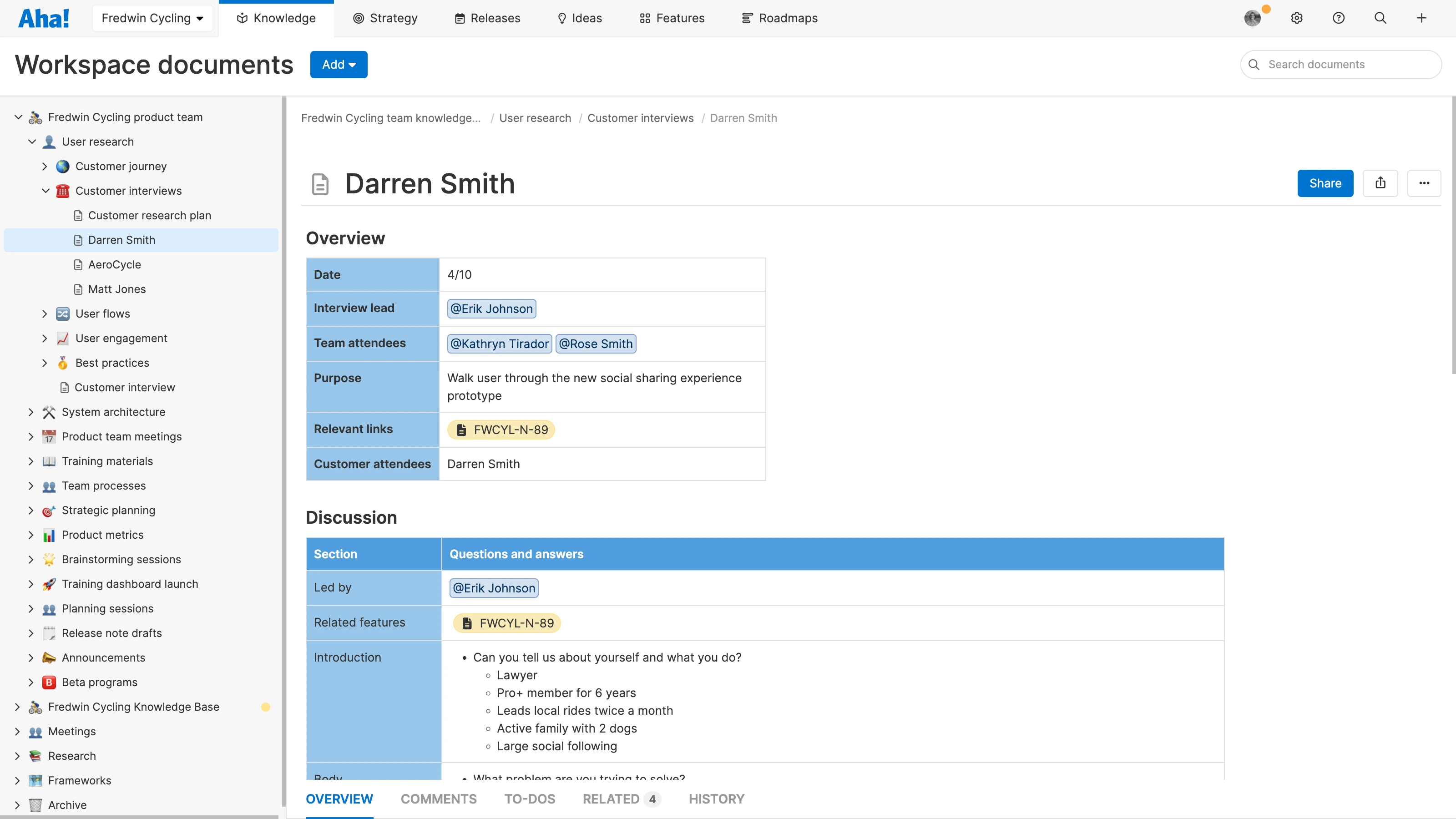Viewport: 1456px width, 819px height.
Task: Click the megaphone icon beside Announcements
Action: 49,657
